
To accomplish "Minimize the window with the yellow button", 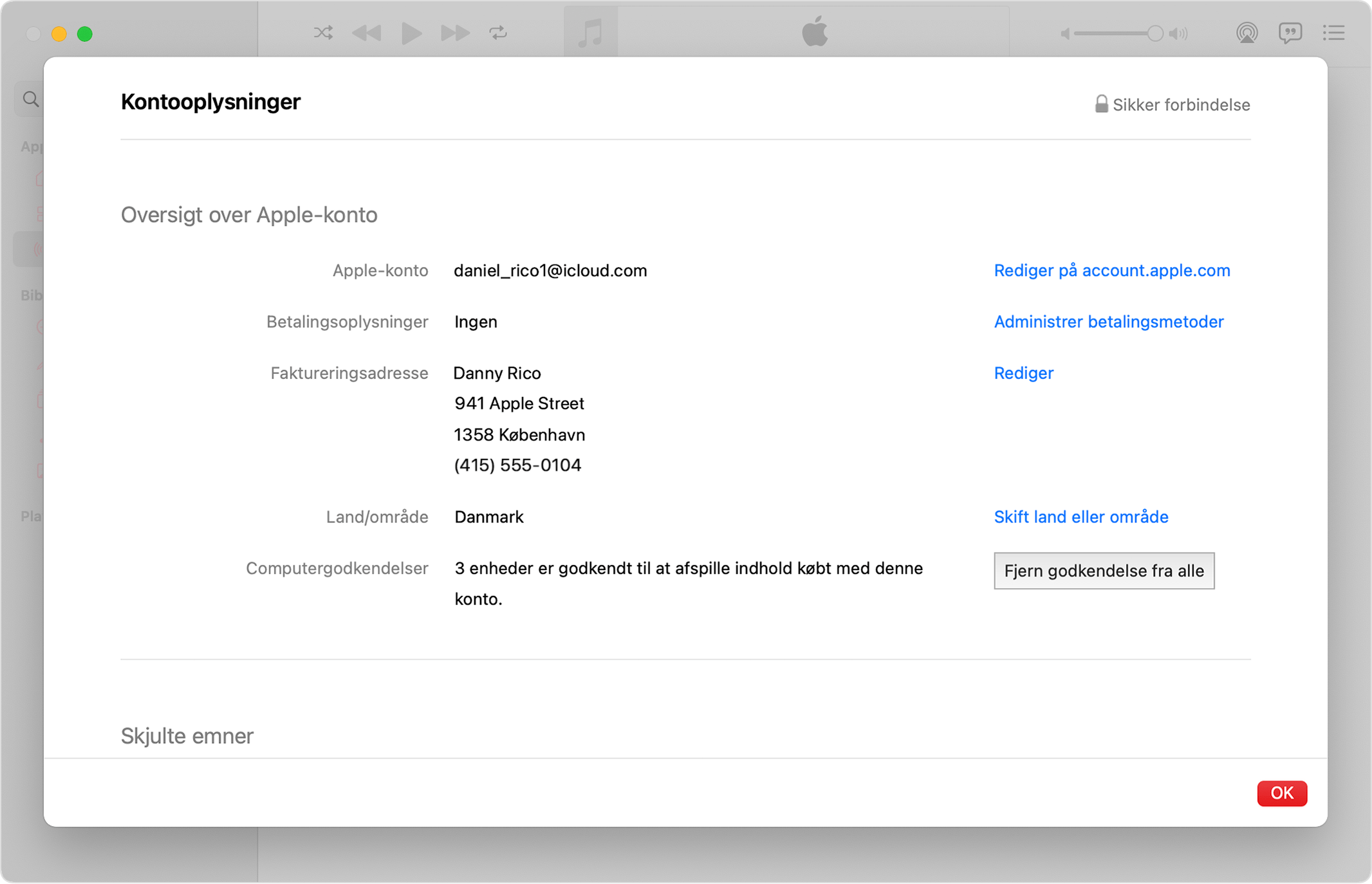I will (x=59, y=33).
